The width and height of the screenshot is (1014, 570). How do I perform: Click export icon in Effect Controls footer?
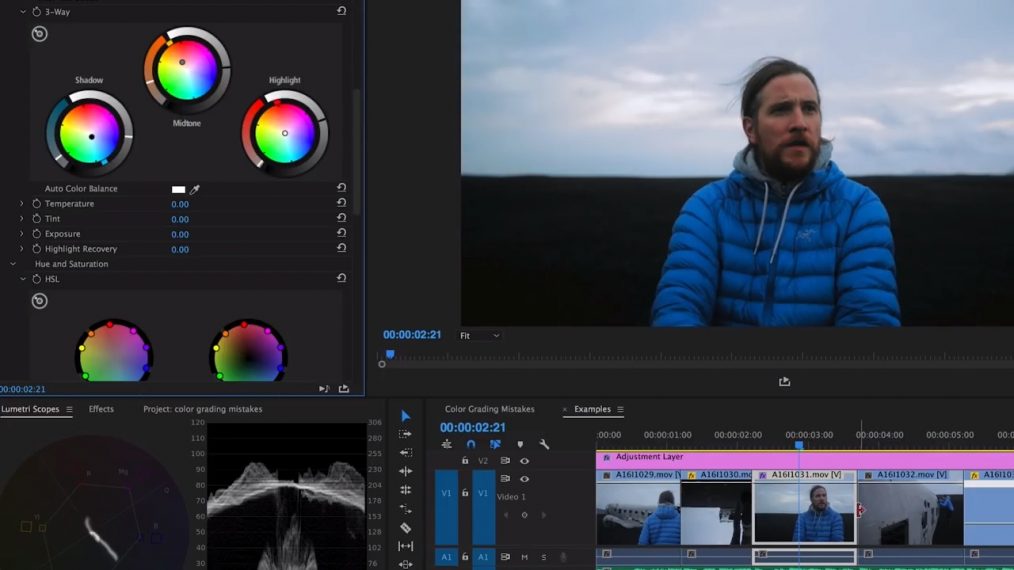(x=344, y=388)
